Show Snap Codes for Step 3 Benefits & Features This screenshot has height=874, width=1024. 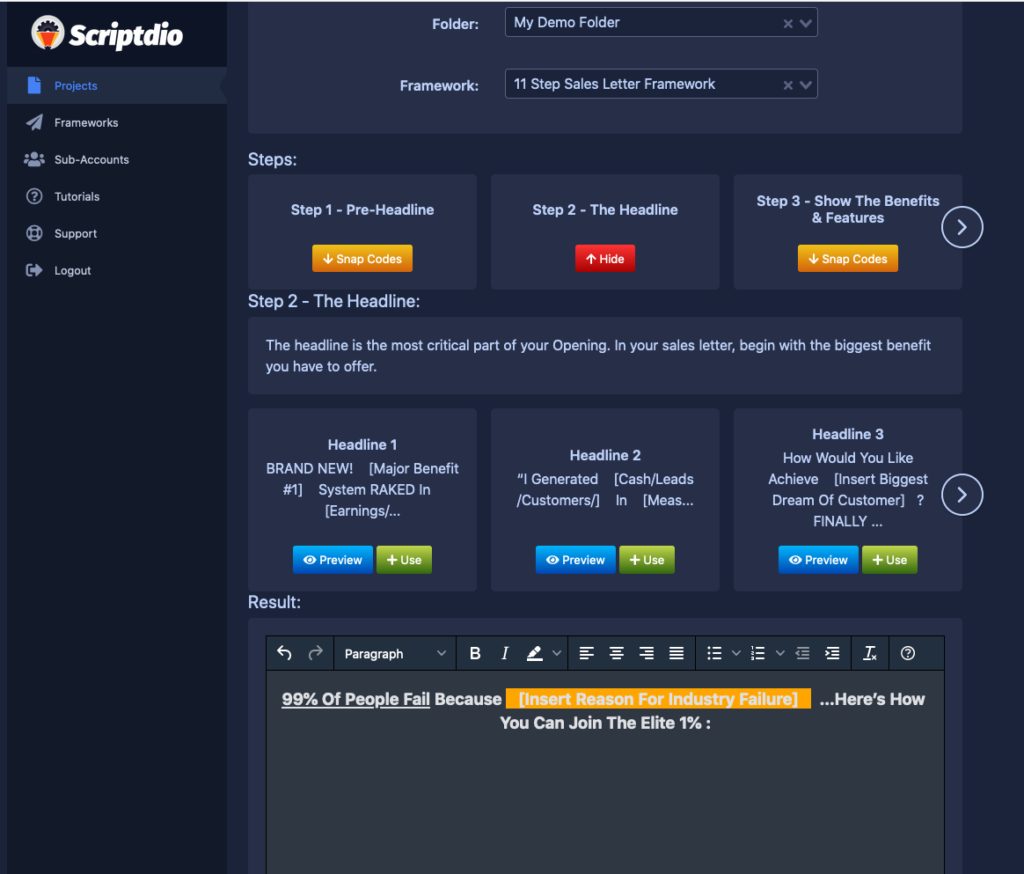tap(848, 259)
